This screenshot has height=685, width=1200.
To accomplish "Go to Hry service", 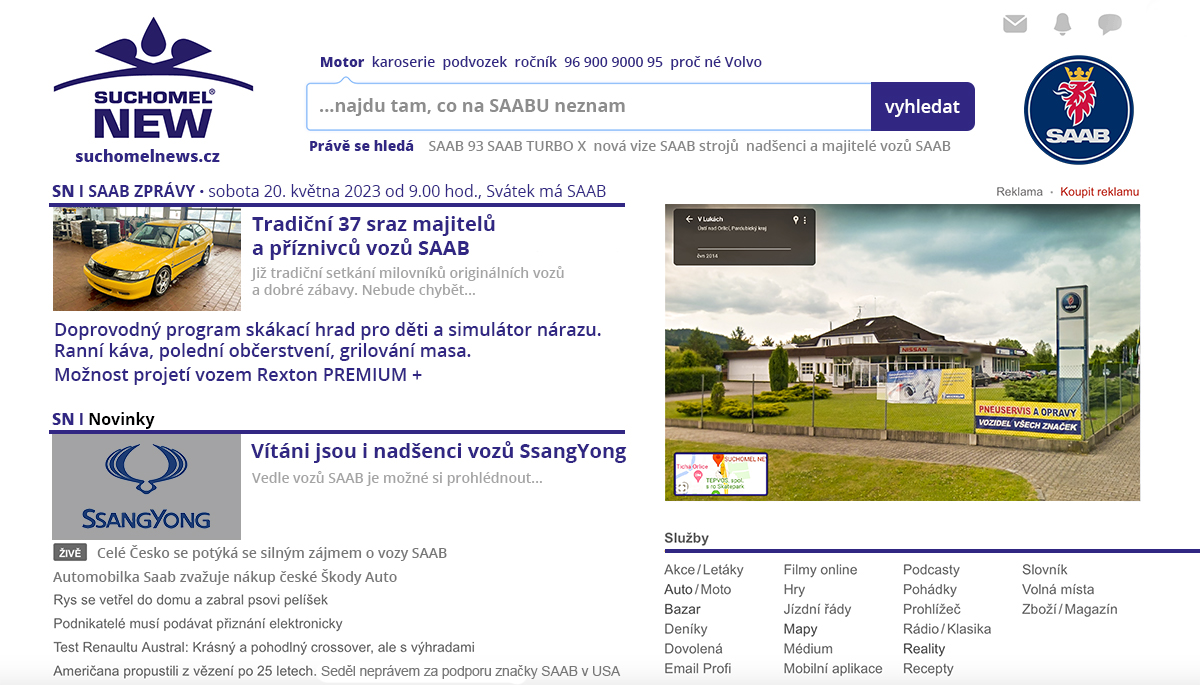I will [x=794, y=590].
